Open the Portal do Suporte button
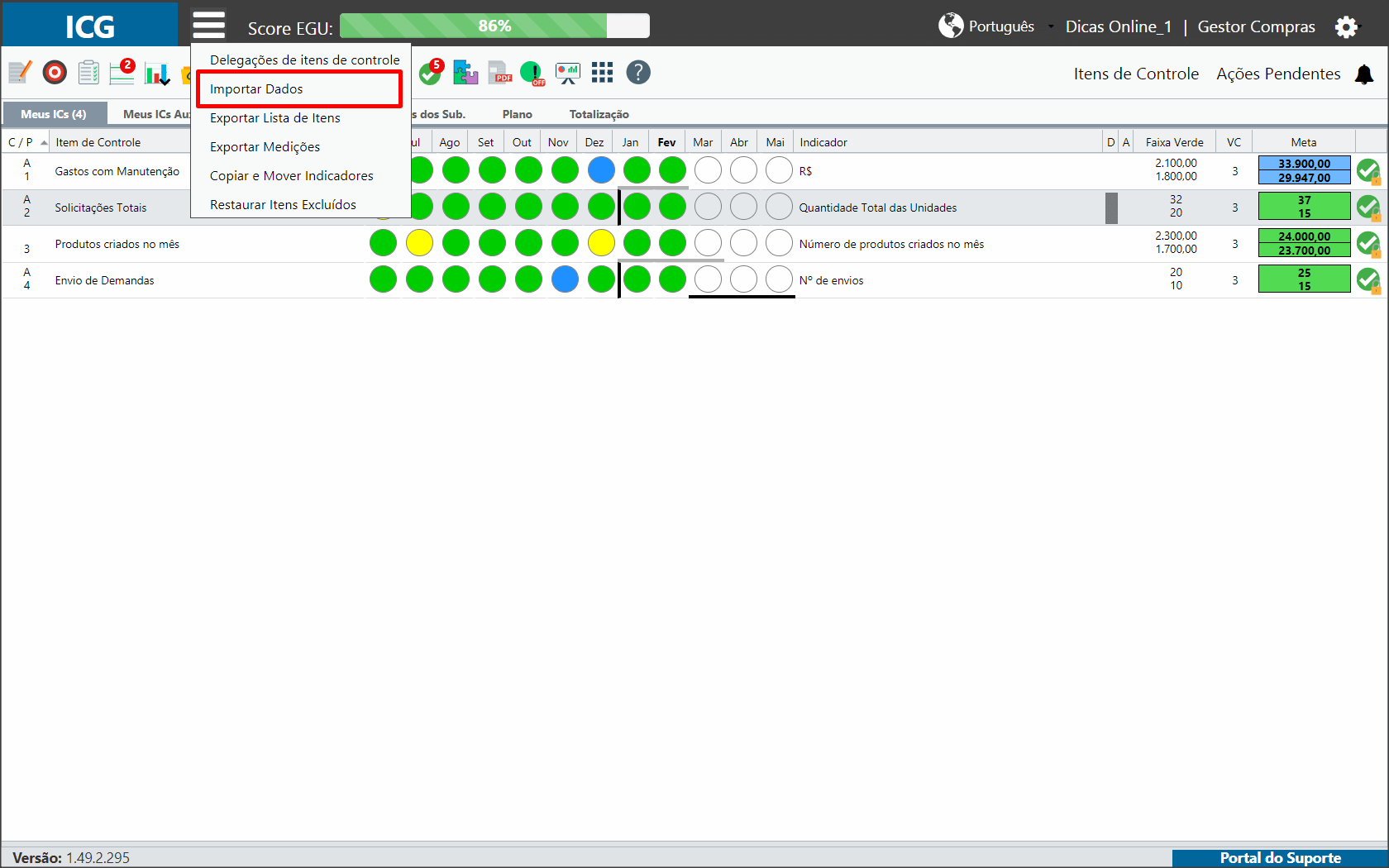1389x868 pixels. (x=1280, y=858)
